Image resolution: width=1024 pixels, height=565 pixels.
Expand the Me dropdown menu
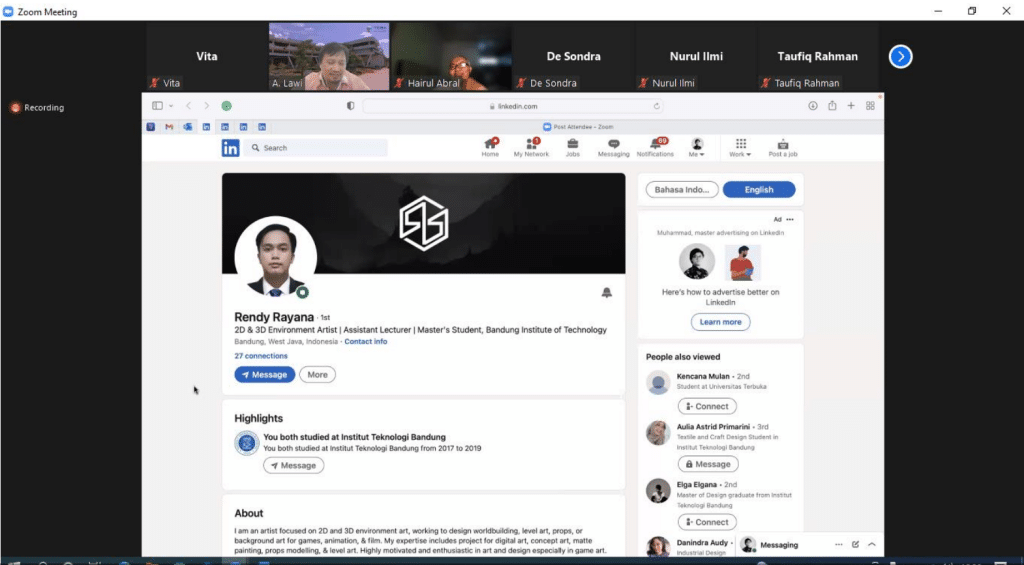pos(697,148)
